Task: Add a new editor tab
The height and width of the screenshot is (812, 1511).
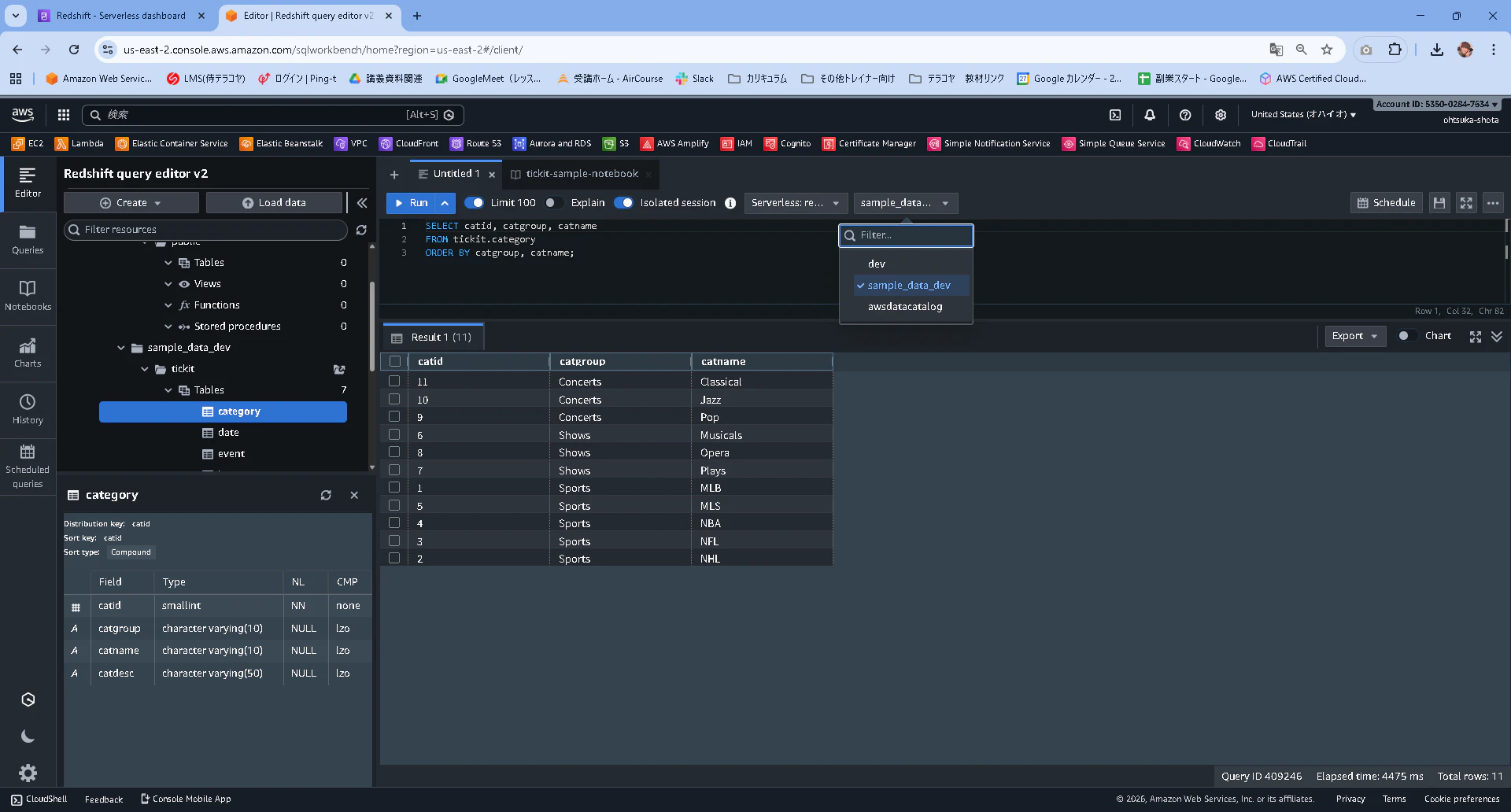Action: click(394, 175)
